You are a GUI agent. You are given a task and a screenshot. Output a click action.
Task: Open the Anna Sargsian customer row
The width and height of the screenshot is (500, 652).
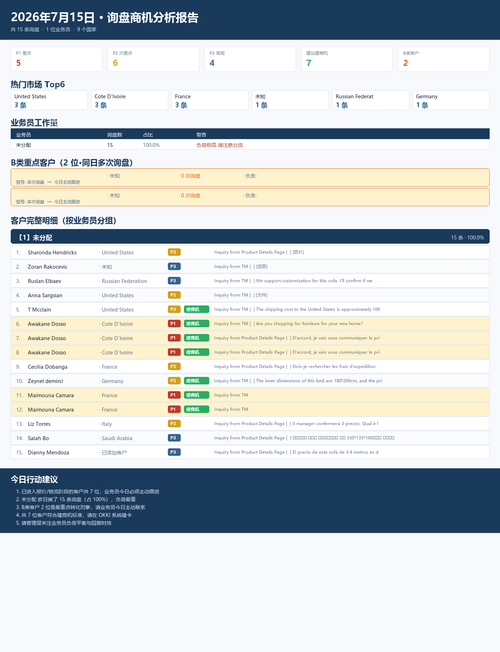click(x=250, y=295)
